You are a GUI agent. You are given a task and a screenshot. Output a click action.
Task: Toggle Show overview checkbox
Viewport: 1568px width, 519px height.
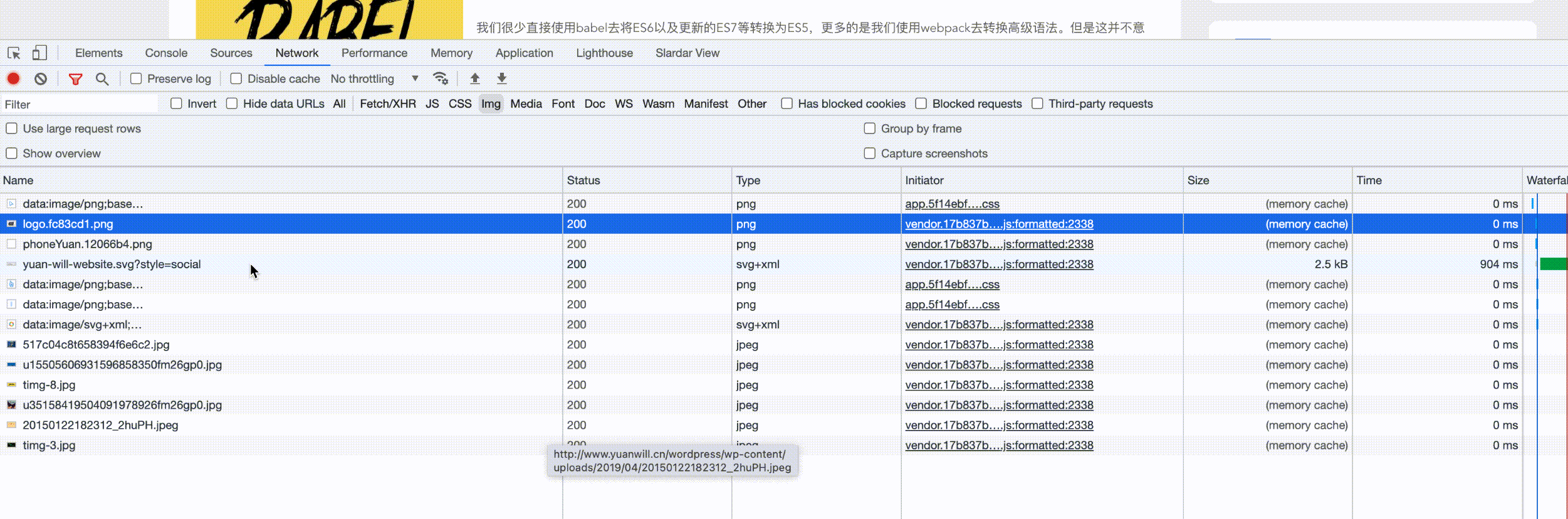pyautogui.click(x=11, y=154)
